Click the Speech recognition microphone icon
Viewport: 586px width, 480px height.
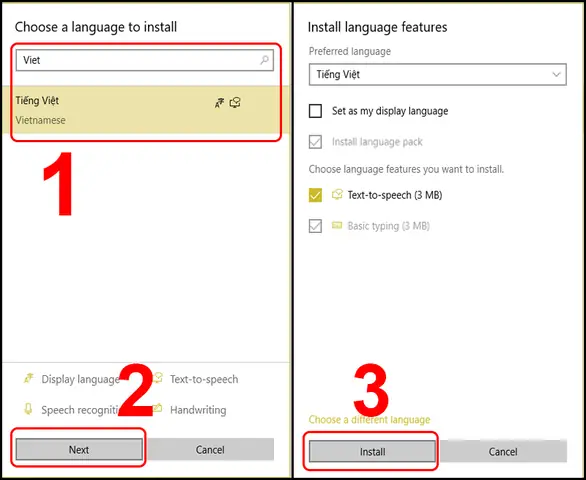pyautogui.click(x=28, y=409)
